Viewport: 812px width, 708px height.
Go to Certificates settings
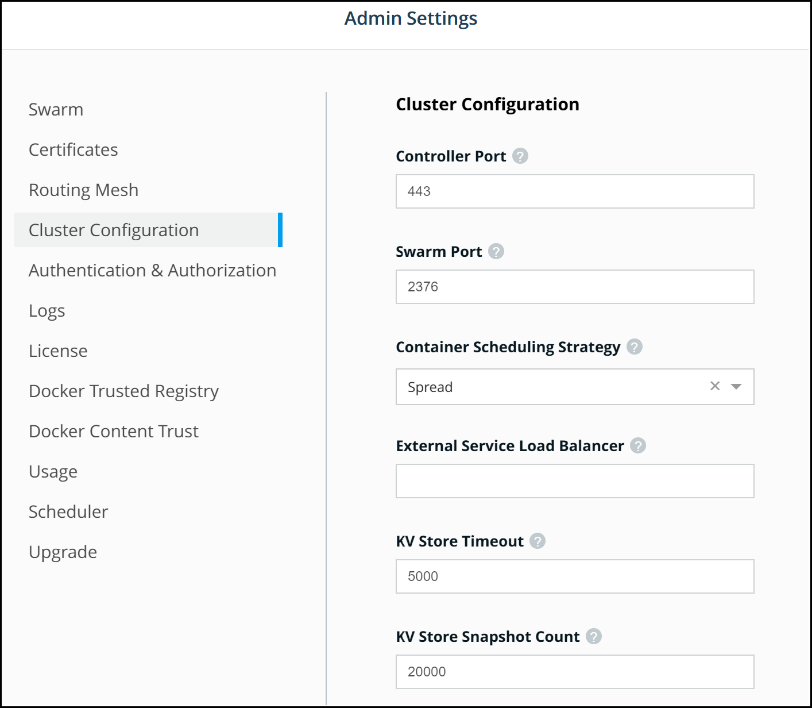tap(73, 150)
